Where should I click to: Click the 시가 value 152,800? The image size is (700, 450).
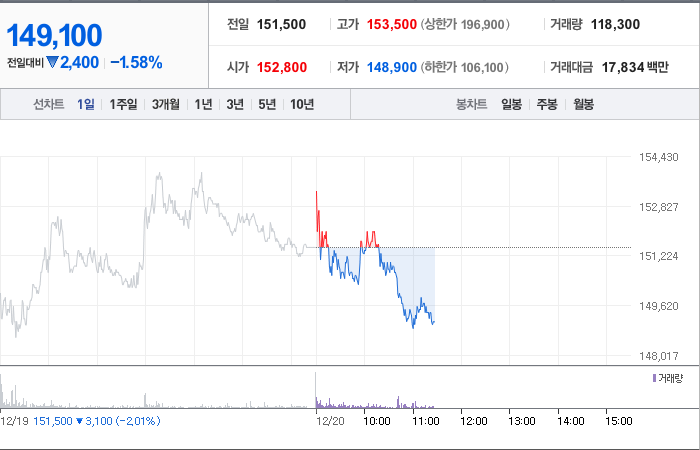(282, 67)
